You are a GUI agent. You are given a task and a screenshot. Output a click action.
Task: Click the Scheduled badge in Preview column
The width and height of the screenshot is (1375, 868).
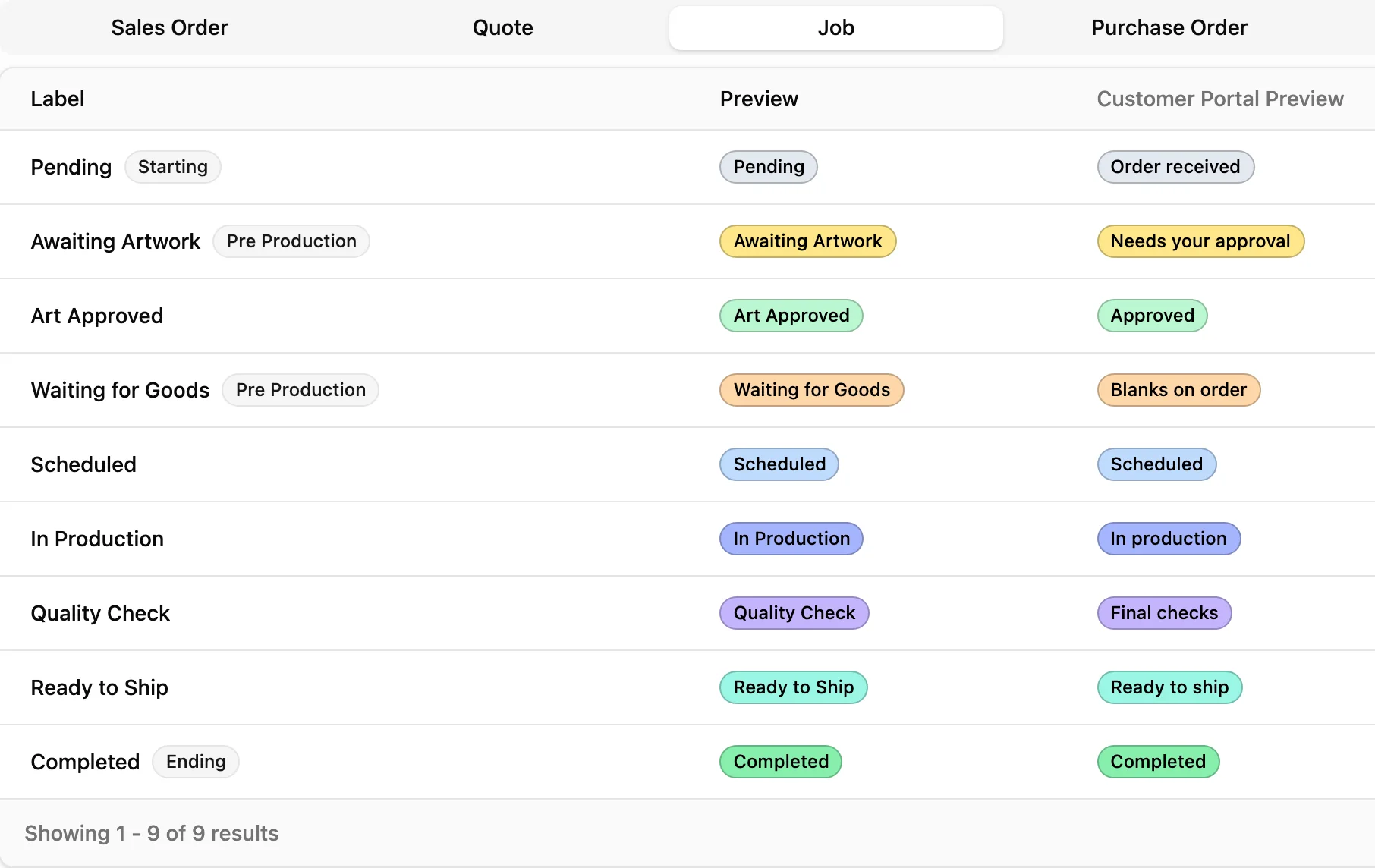pos(779,464)
